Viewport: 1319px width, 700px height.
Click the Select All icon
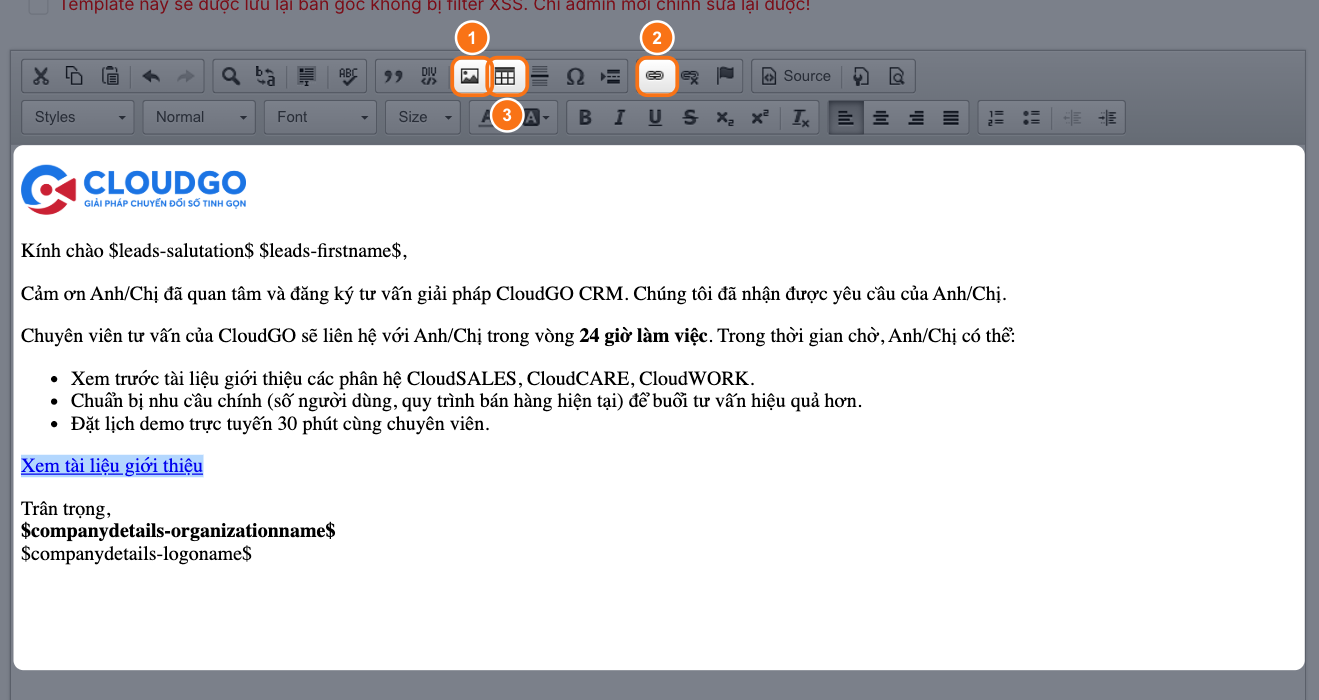point(307,76)
